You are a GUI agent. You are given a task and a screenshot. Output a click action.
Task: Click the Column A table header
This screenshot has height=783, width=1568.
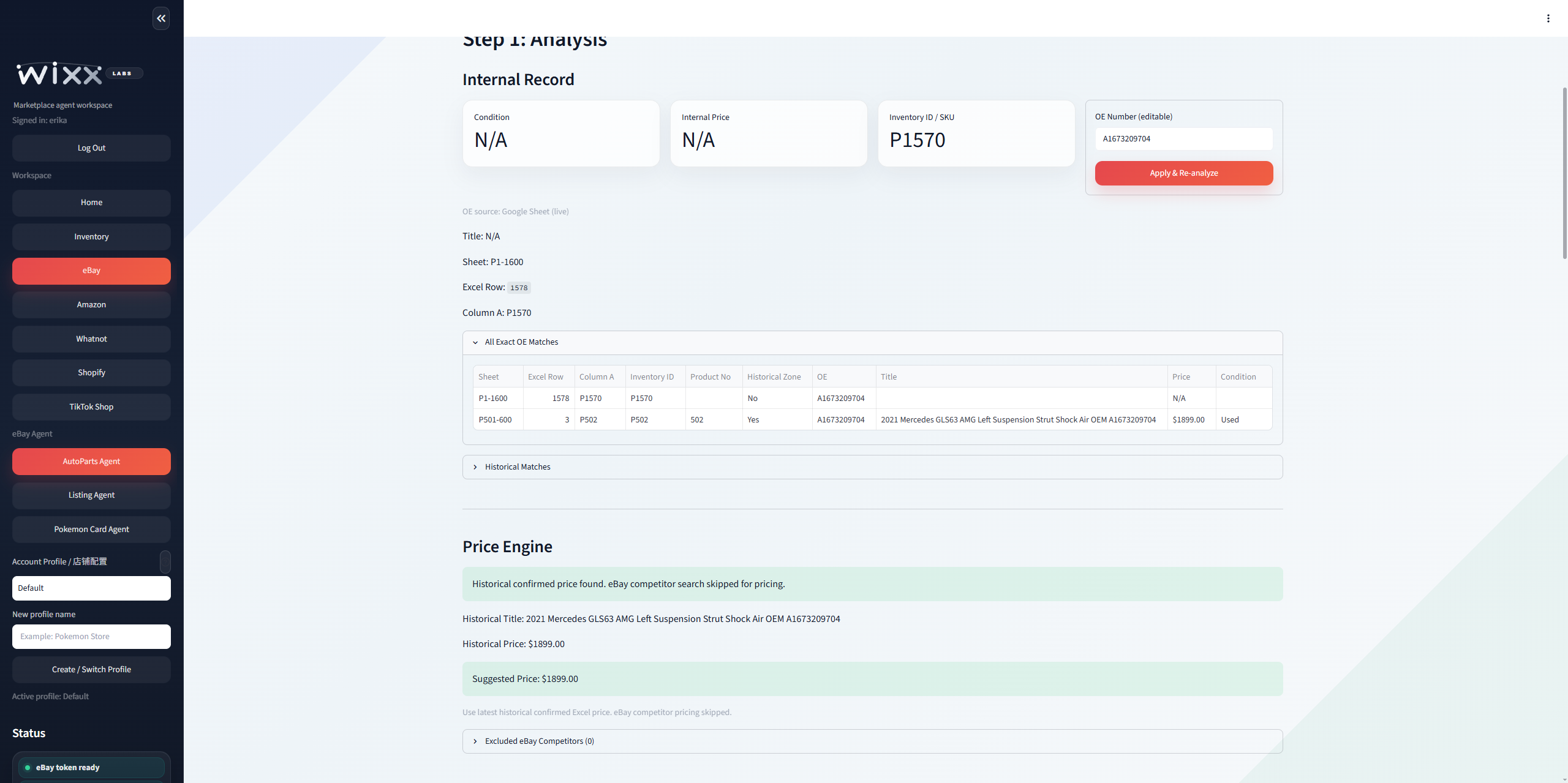(x=600, y=377)
